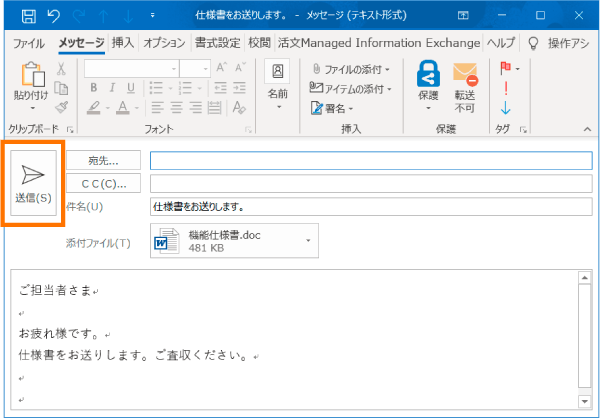
Task: Switch to the オプション ribbon tab
Action: pos(164,43)
